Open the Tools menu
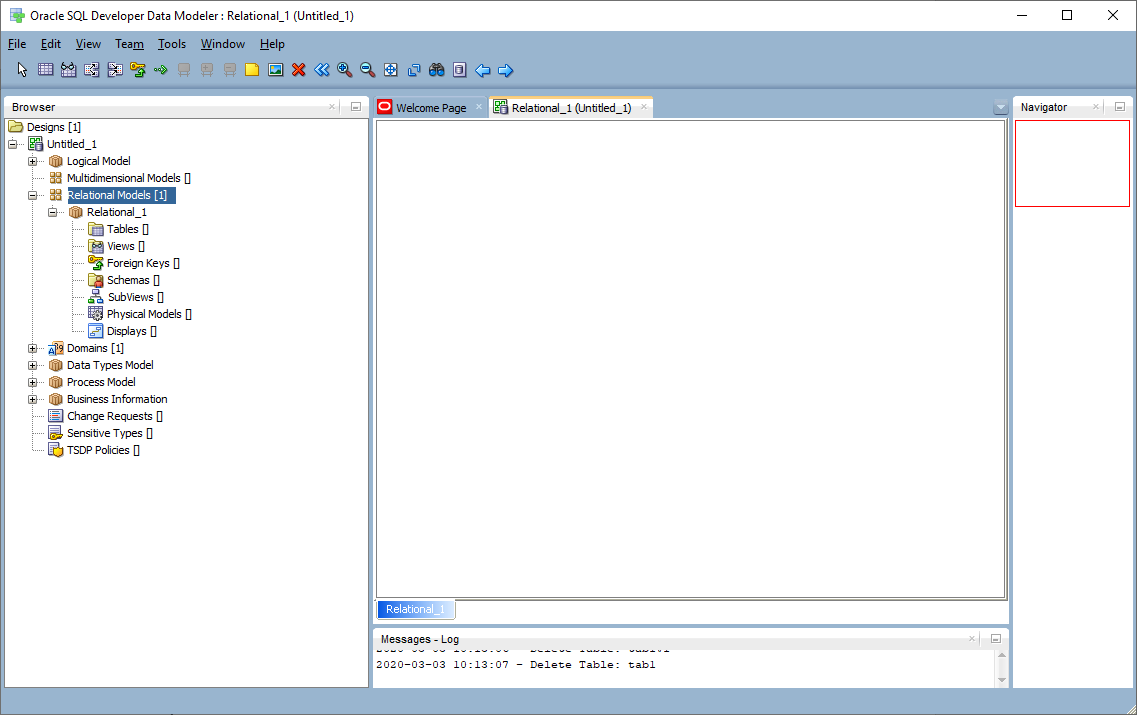The image size is (1137, 715). 172,44
